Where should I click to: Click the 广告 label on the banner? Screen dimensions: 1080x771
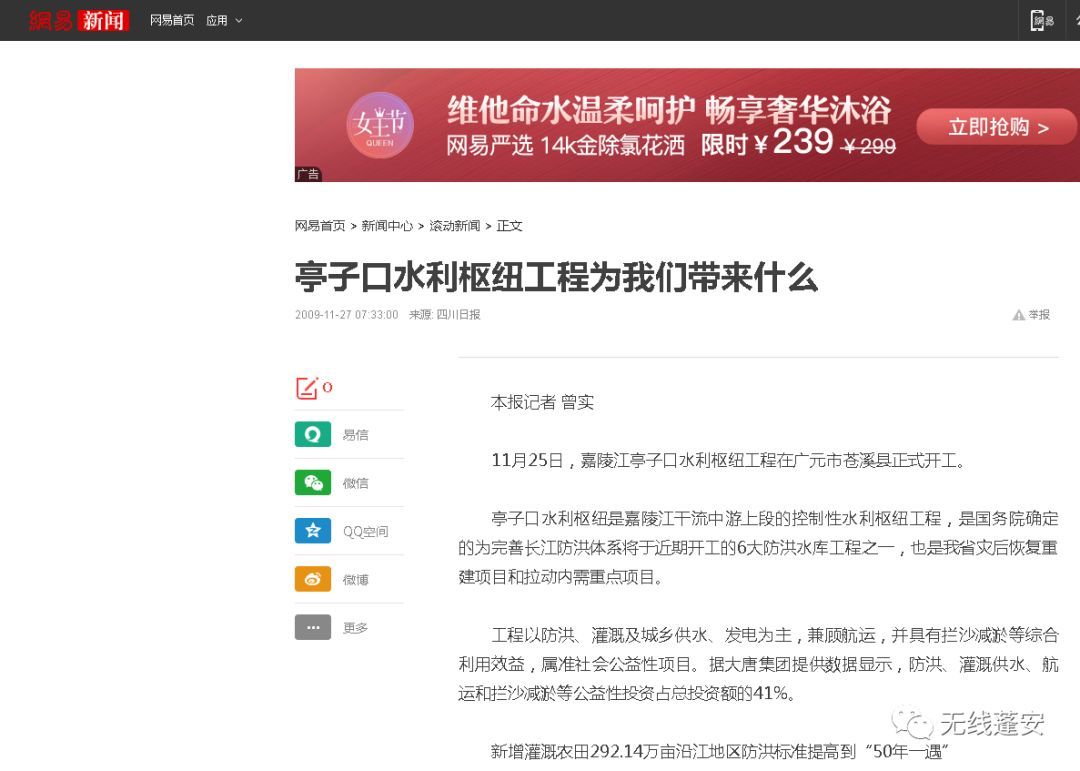(308, 174)
